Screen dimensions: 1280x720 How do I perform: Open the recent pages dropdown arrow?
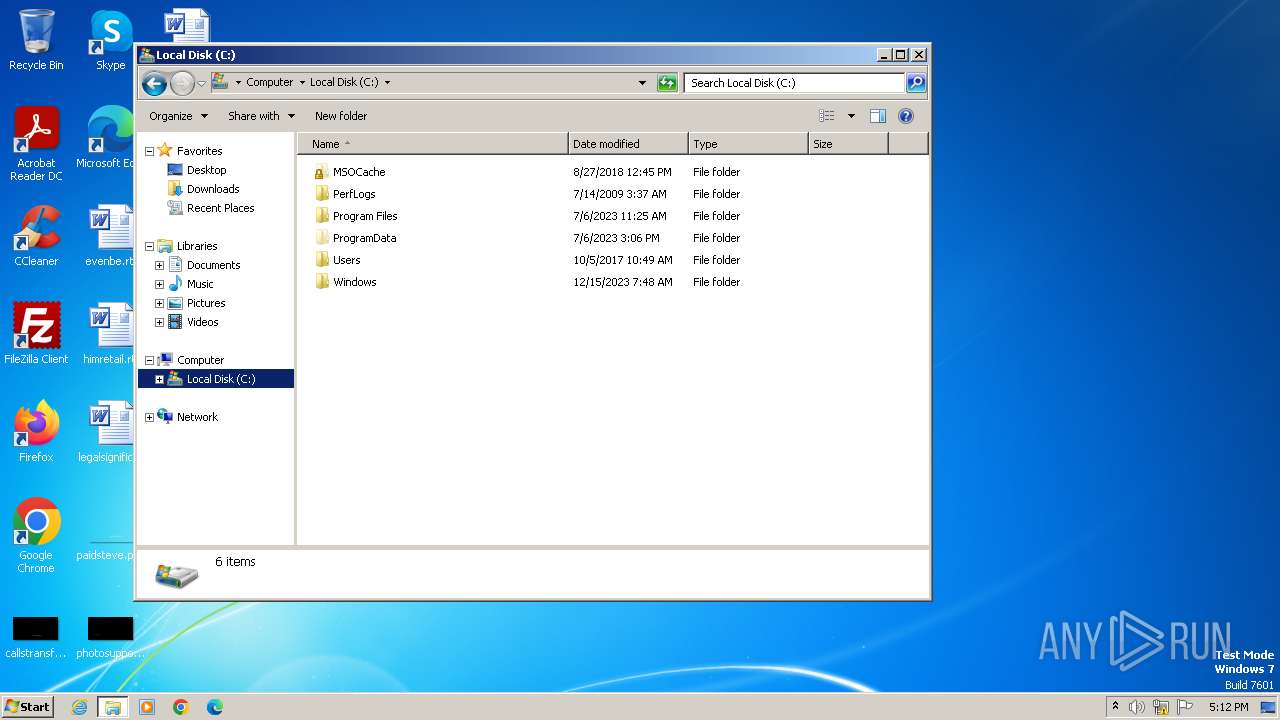click(x=201, y=83)
